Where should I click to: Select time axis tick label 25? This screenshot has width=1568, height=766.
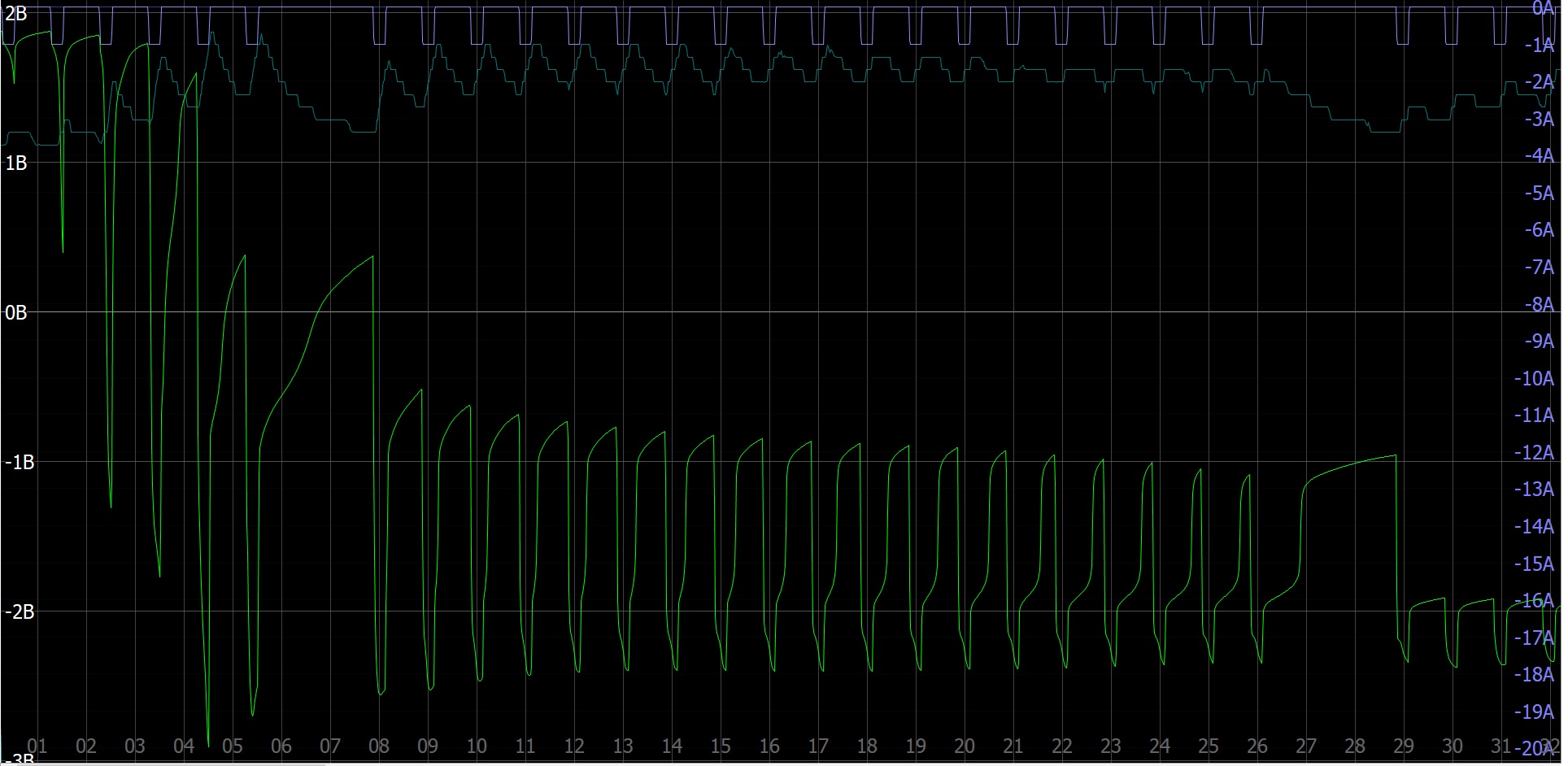click(1209, 746)
